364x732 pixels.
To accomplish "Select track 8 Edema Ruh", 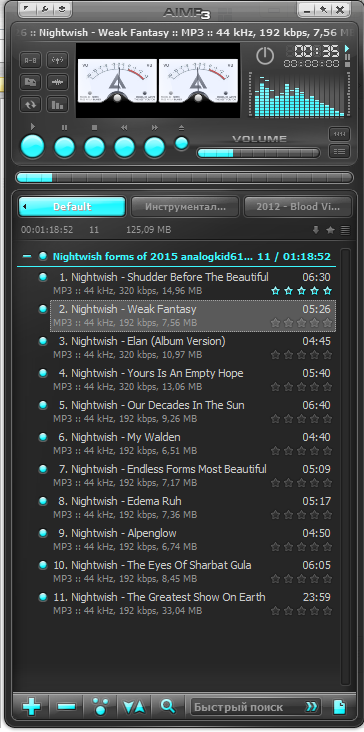I will (193, 508).
